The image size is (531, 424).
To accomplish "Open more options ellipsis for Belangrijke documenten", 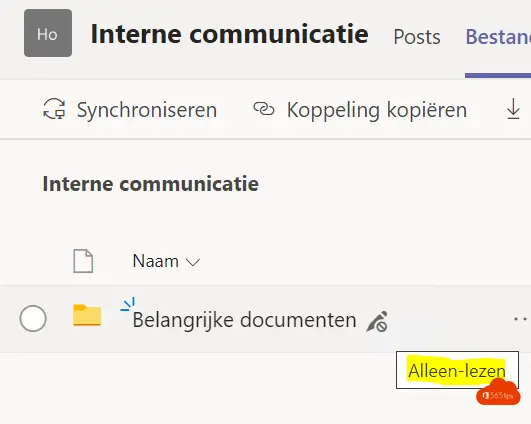I will 520,319.
